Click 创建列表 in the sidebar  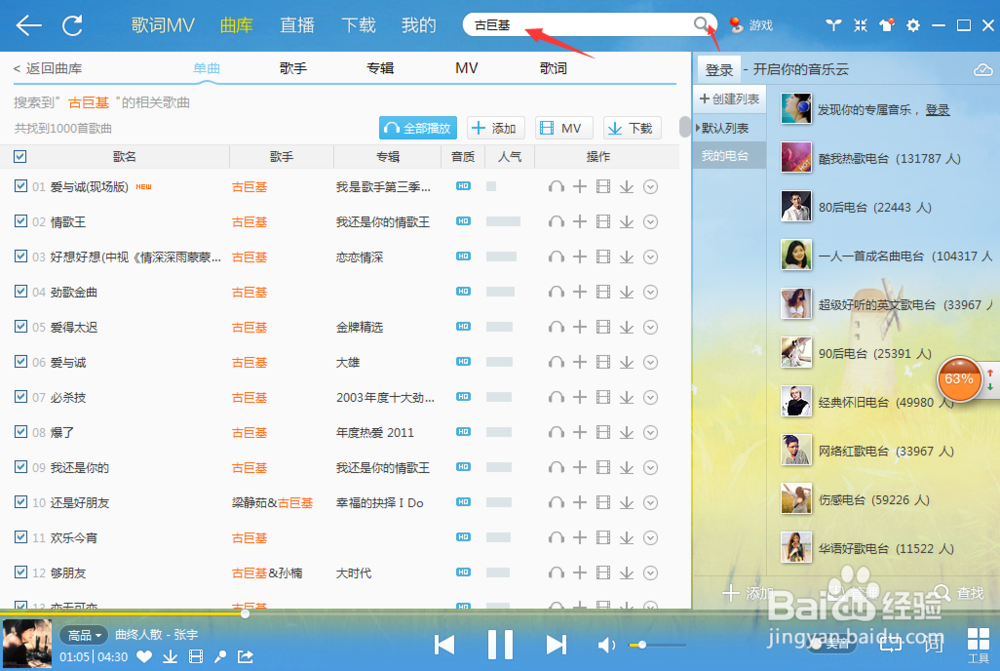[x=730, y=99]
